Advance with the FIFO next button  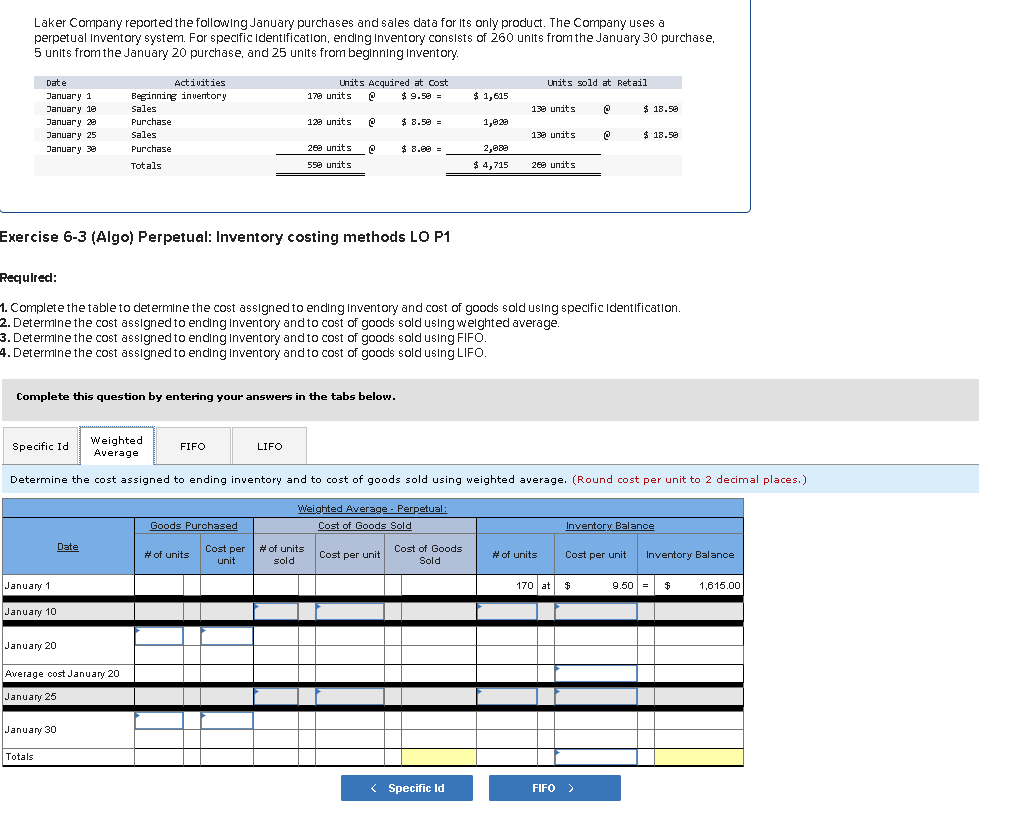pos(554,788)
